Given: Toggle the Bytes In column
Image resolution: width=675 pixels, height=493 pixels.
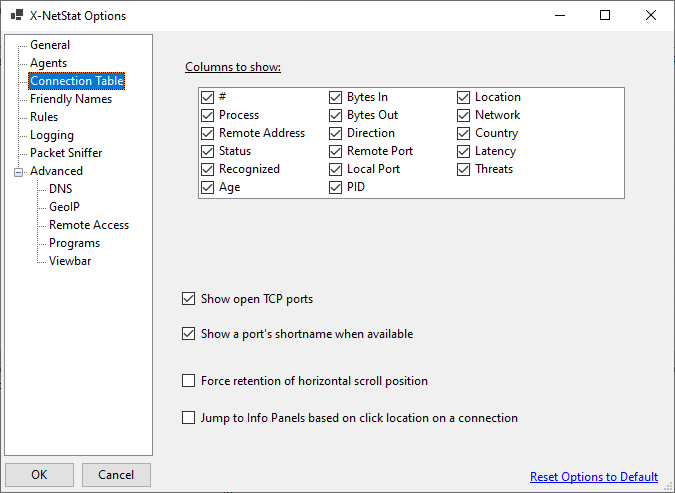Looking at the screenshot, I should point(335,97).
